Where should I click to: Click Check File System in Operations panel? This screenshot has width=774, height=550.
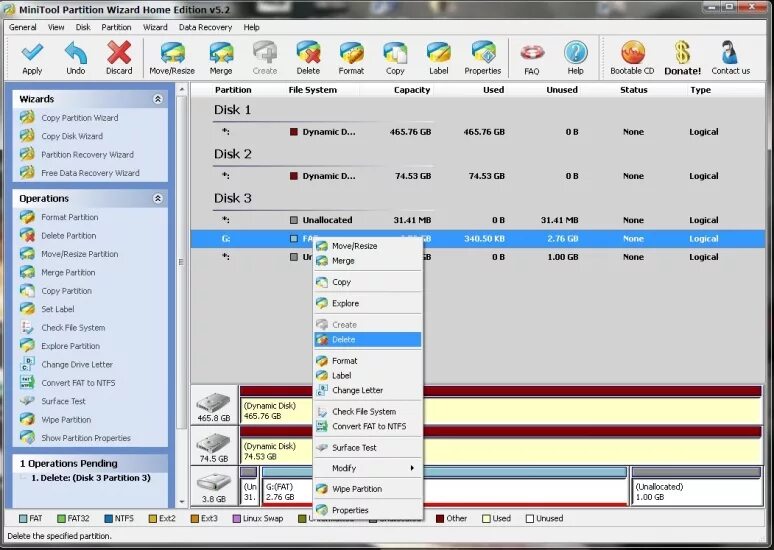pyautogui.click(x=73, y=327)
